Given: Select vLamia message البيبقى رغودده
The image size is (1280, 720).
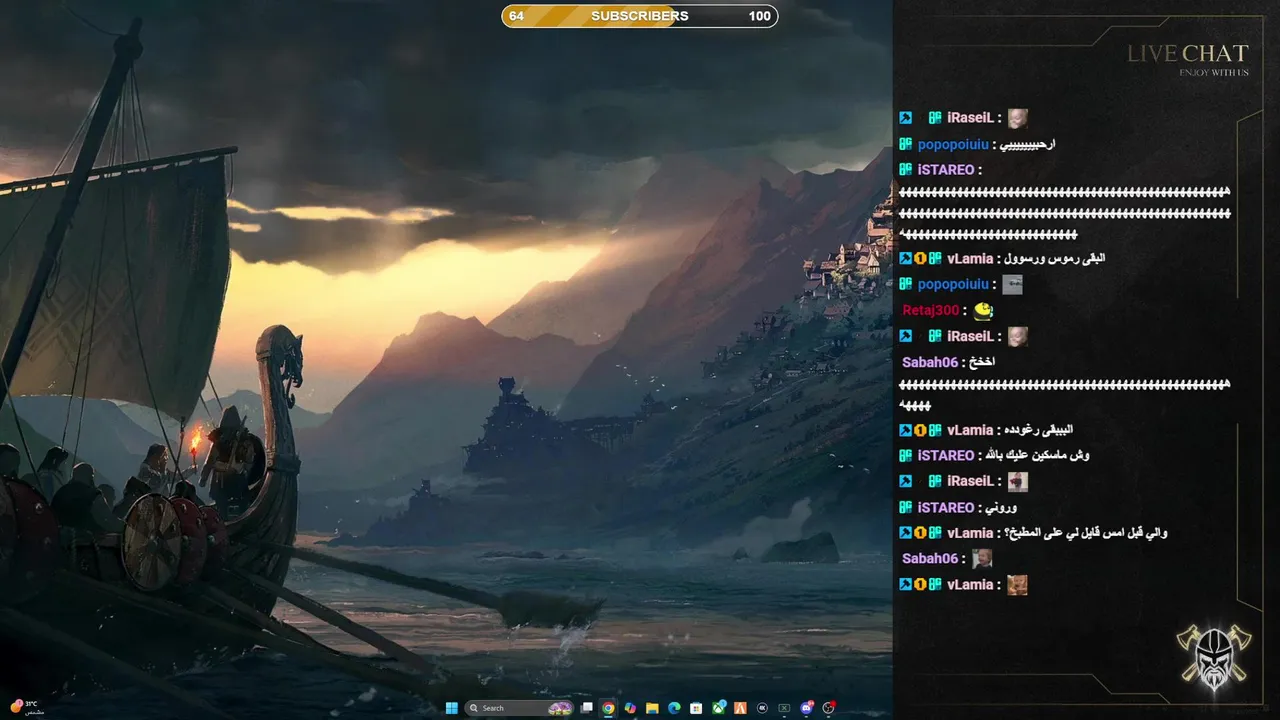Looking at the screenshot, I should point(986,430).
